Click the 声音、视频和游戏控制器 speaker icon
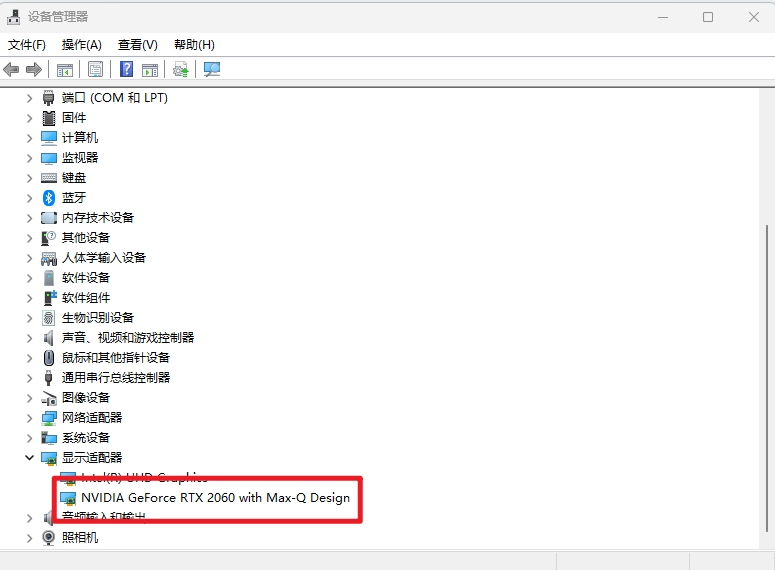The width and height of the screenshot is (775, 570). (48, 338)
